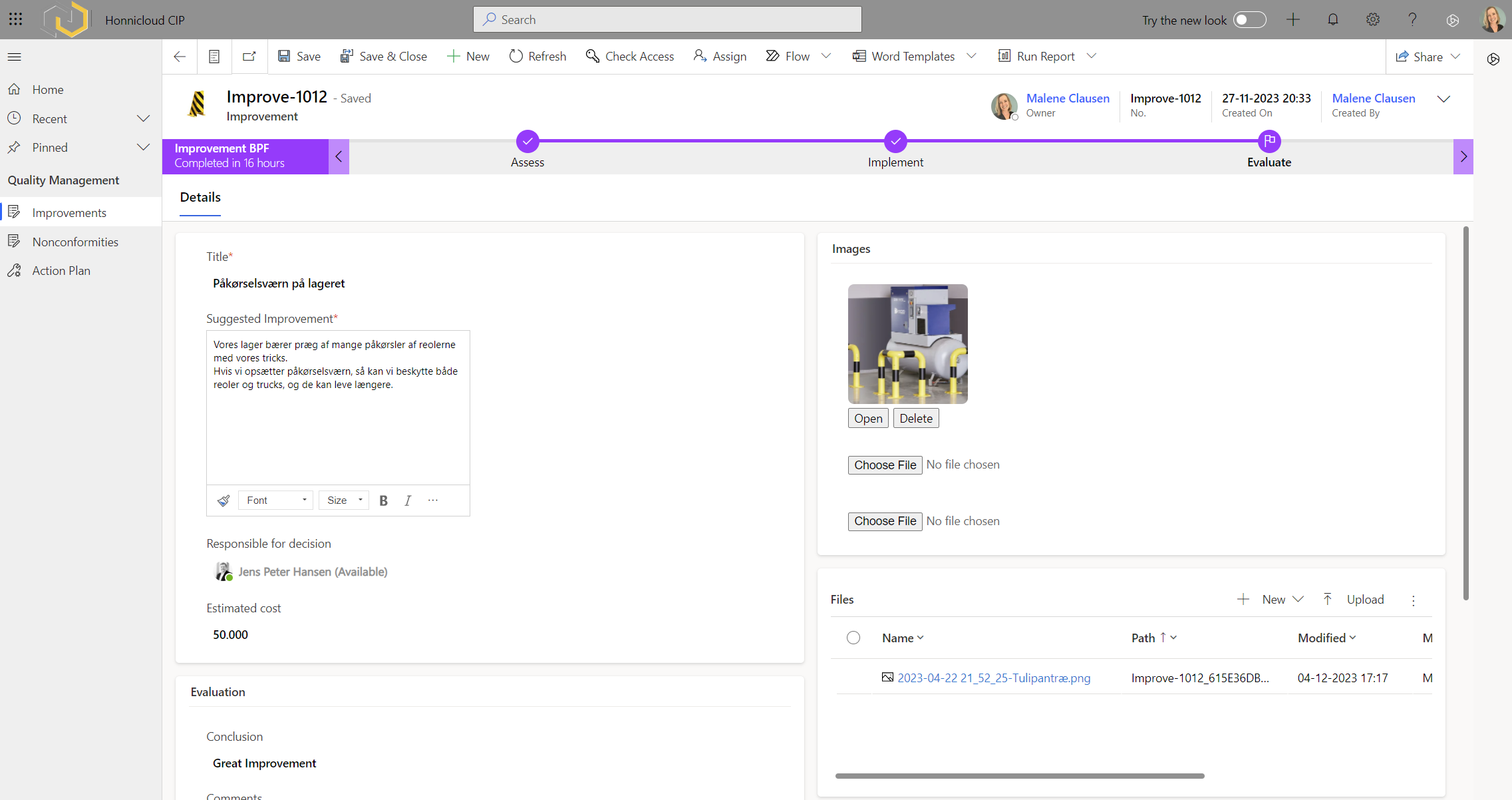The image size is (1512, 800).
Task: Click the second Choose File button
Action: pyautogui.click(x=885, y=522)
